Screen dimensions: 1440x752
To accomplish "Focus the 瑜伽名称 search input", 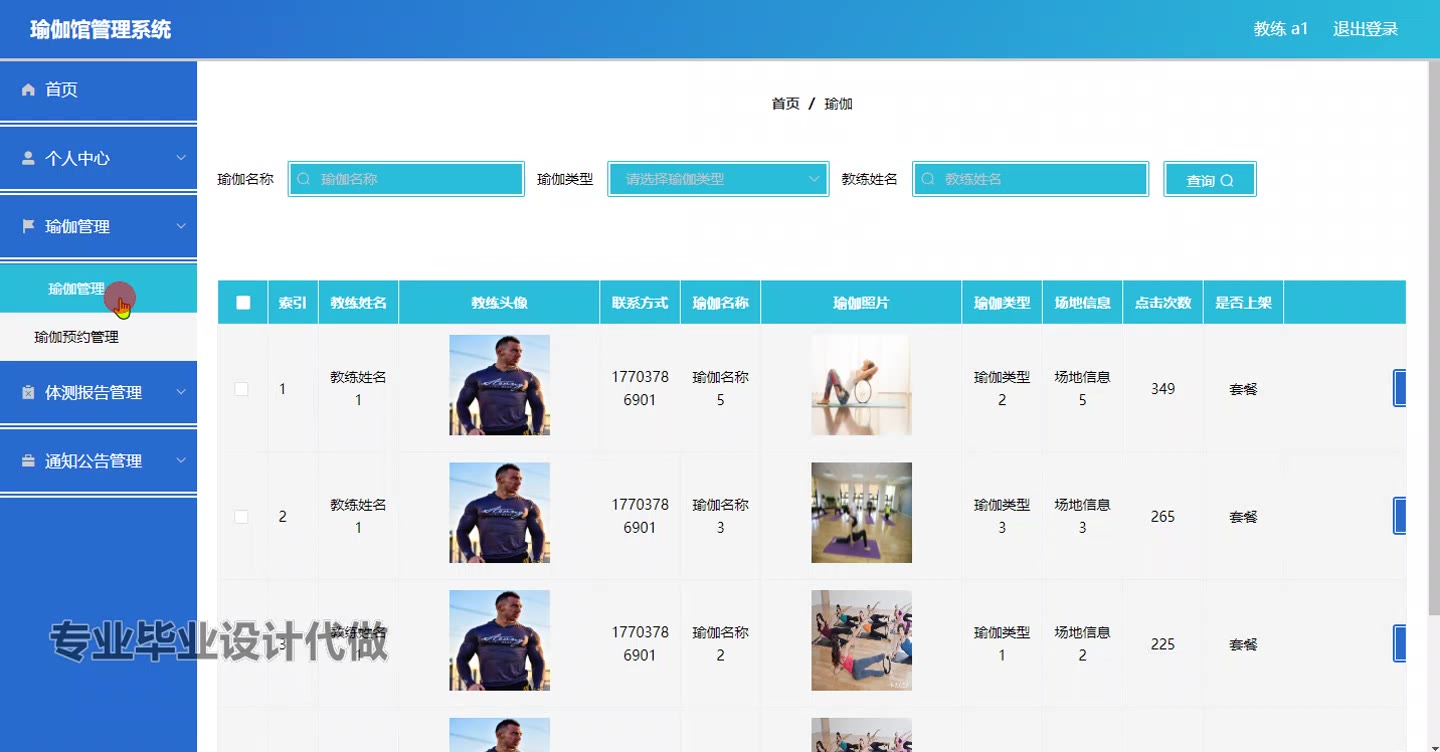I will [x=406, y=179].
